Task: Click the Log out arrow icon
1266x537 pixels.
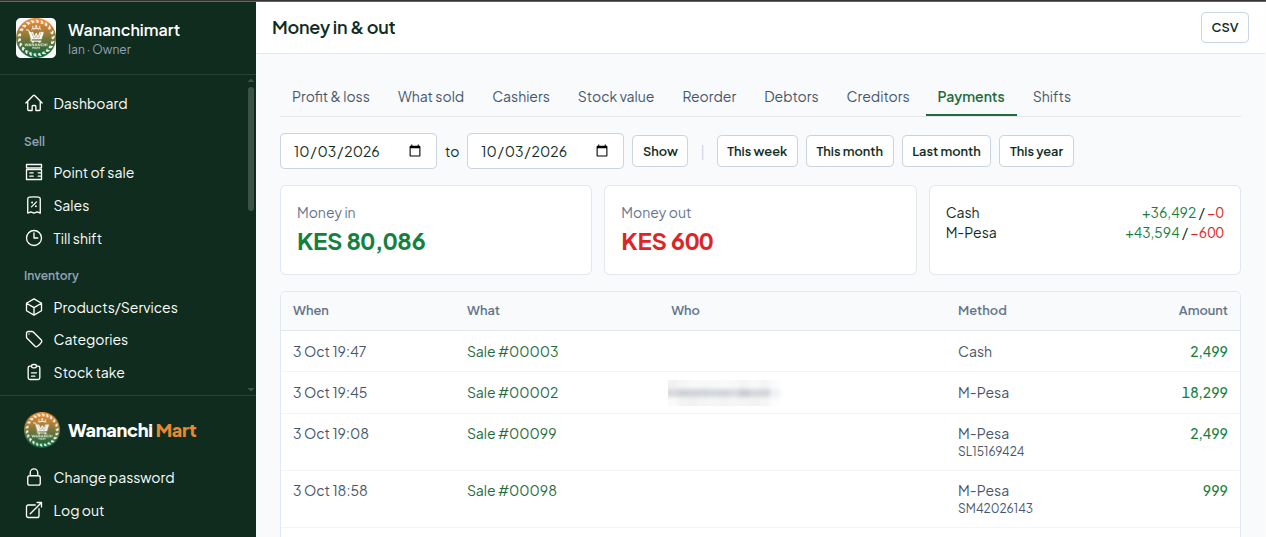Action: (34, 511)
